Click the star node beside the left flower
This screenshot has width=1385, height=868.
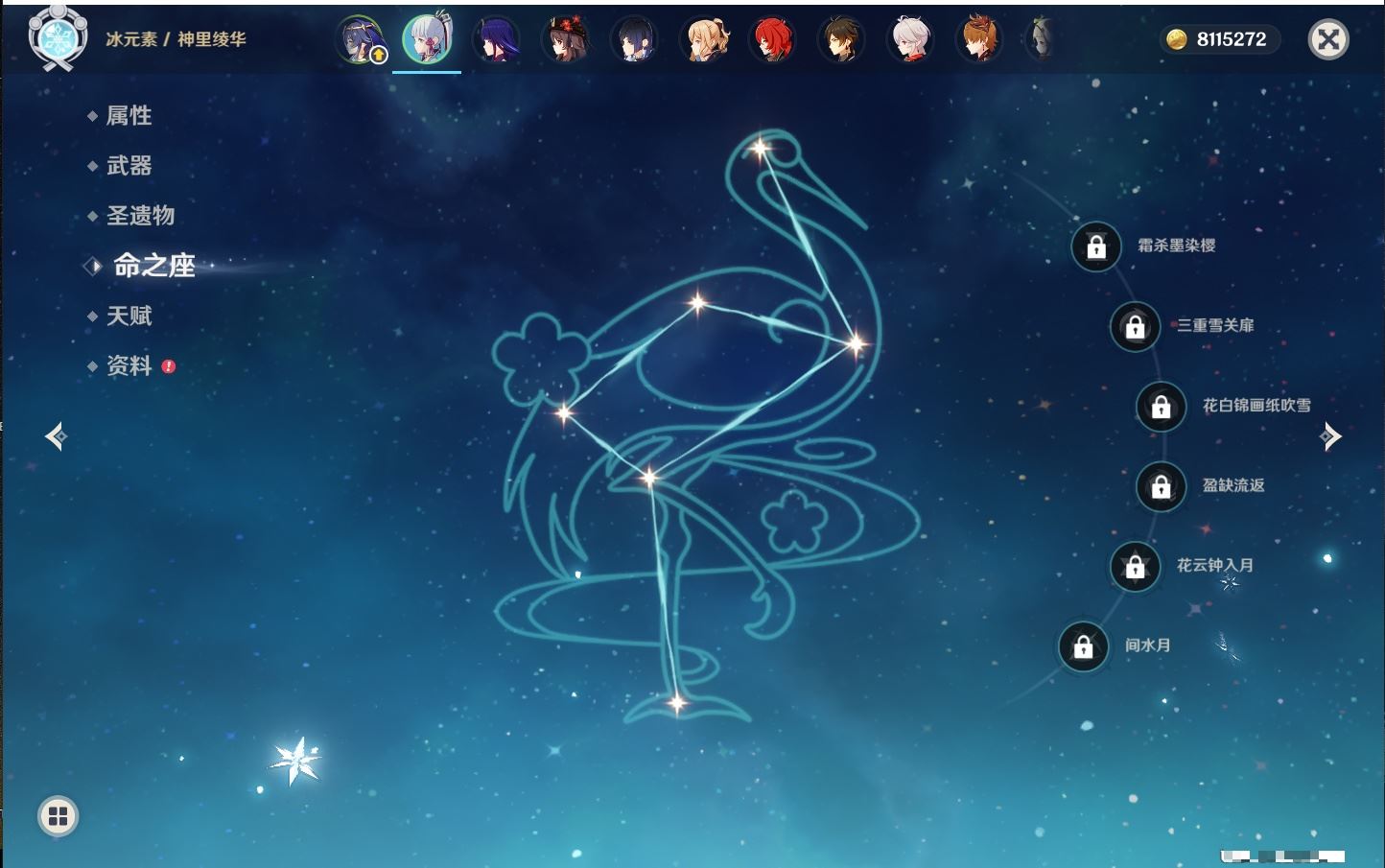click(x=564, y=412)
